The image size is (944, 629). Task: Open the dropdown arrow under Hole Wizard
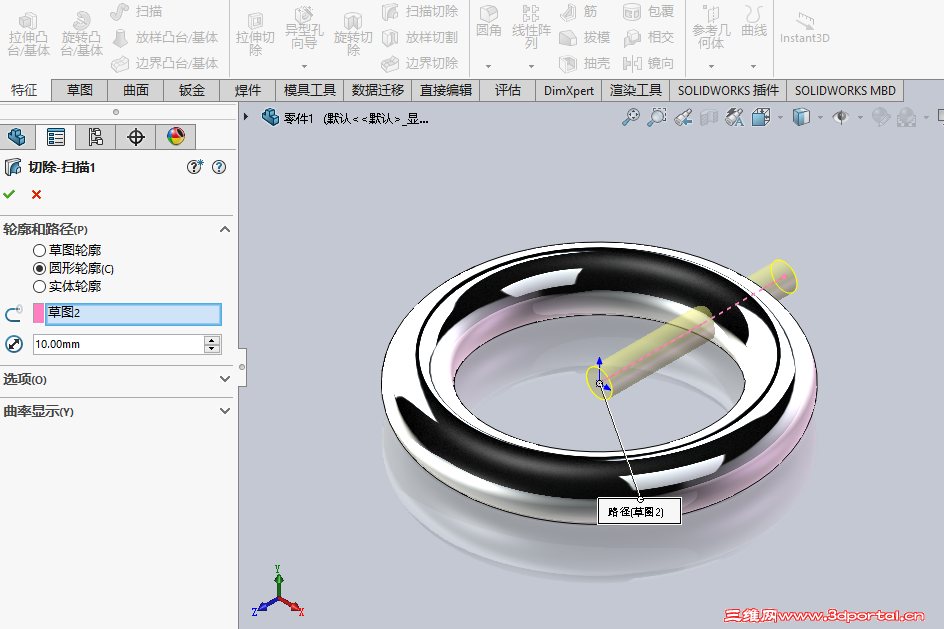pyautogui.click(x=304, y=66)
